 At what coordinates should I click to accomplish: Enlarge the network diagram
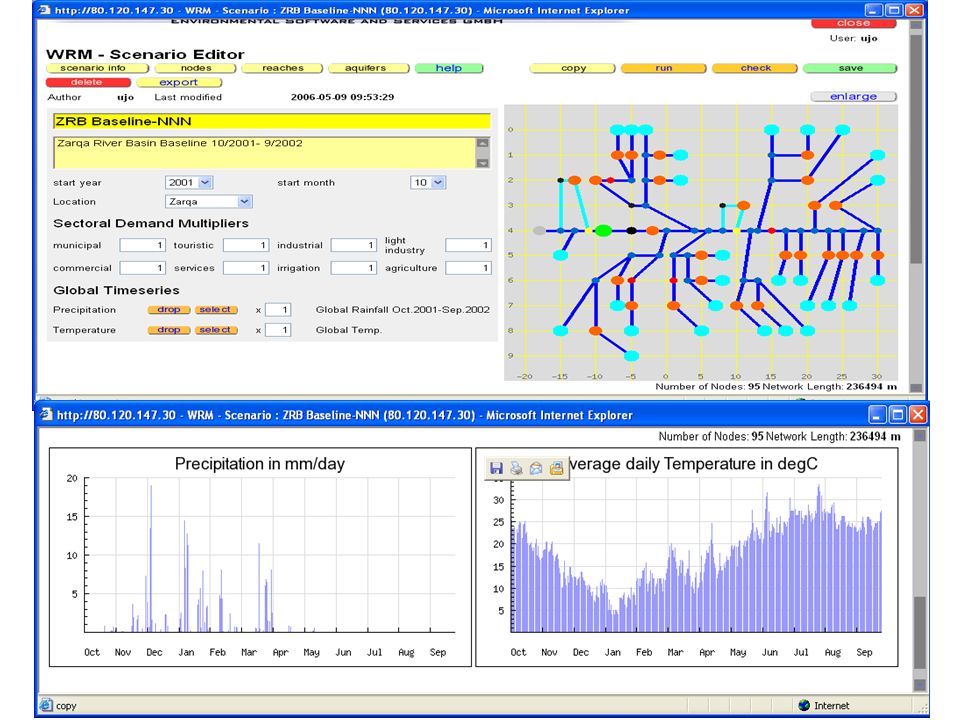click(x=853, y=96)
